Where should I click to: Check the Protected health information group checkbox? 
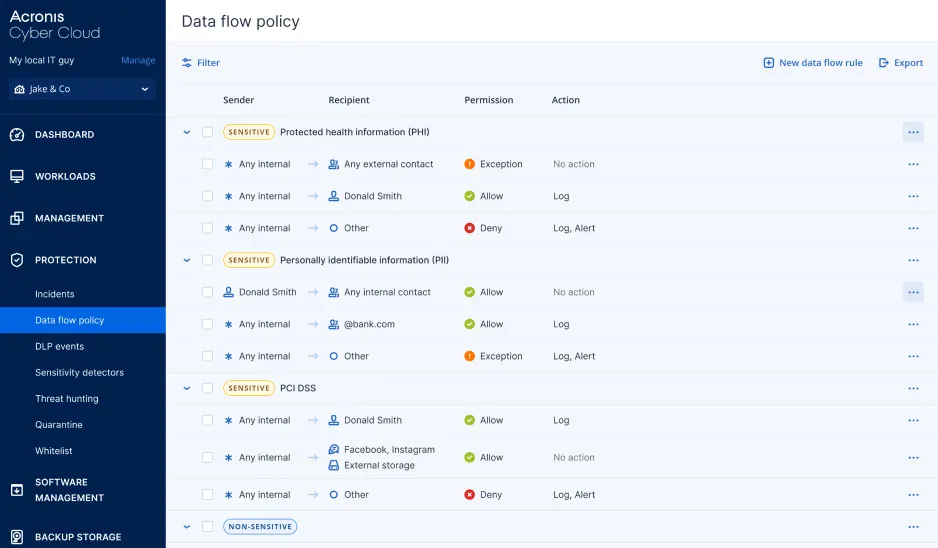(x=208, y=132)
